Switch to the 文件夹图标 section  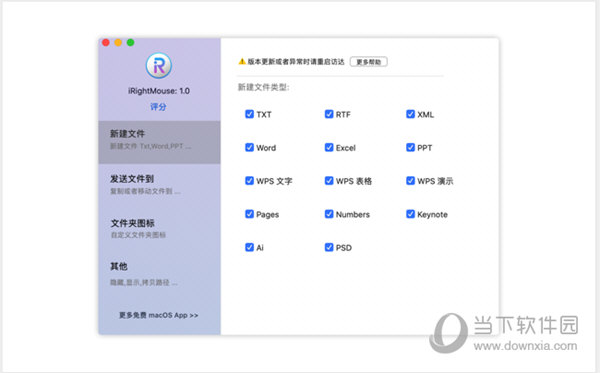tap(159, 229)
